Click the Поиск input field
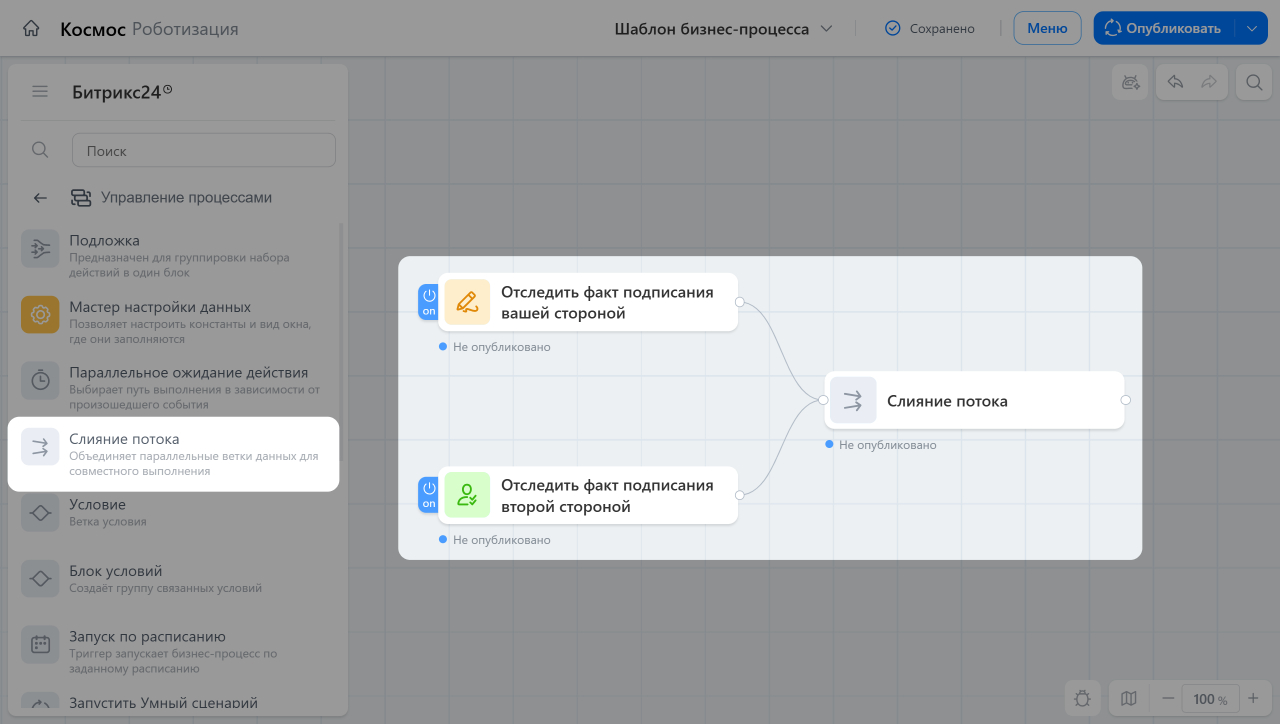The width and height of the screenshot is (1280, 724). tap(204, 151)
